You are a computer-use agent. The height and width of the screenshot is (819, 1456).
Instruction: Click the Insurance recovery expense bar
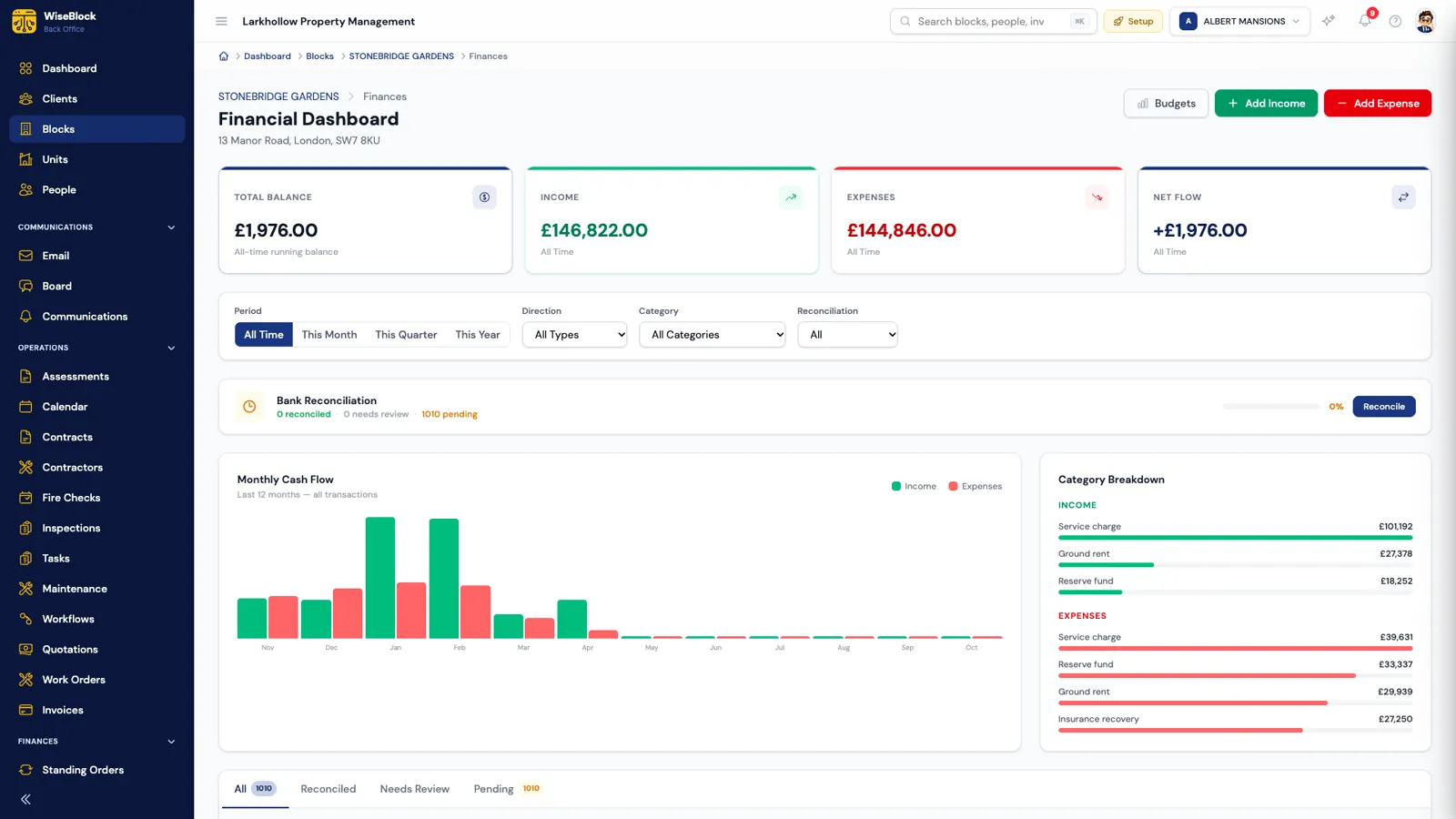1180,731
